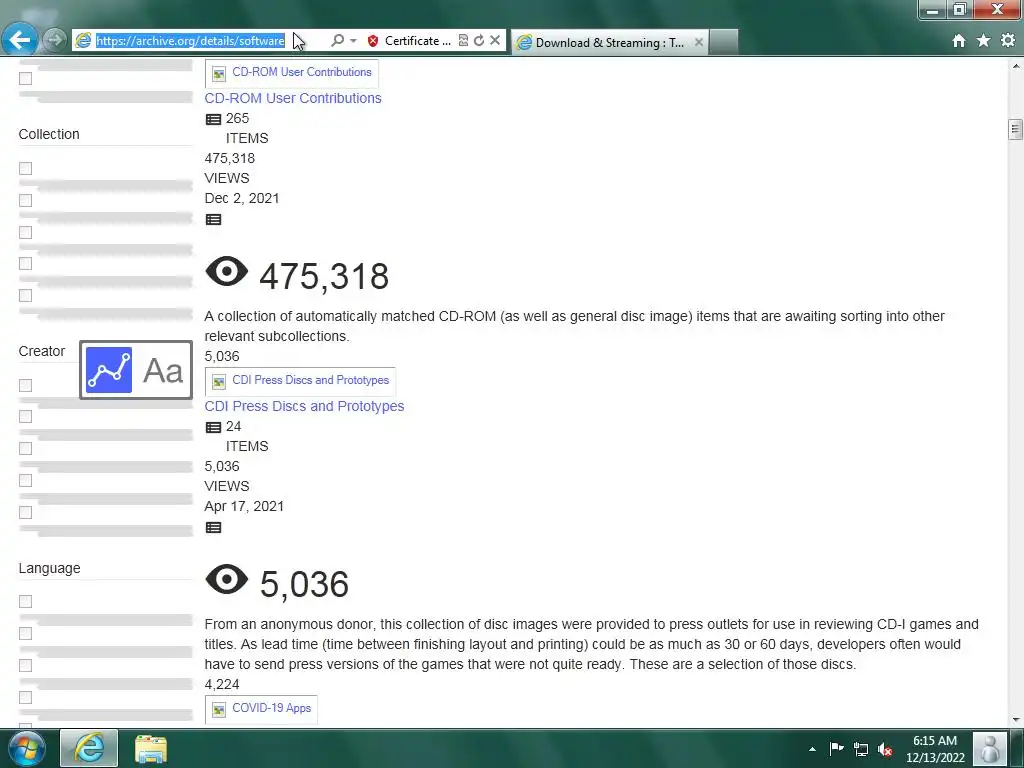Viewport: 1024px width, 768px height.
Task: Click the page scrollbar up arrow
Action: click(x=1016, y=66)
